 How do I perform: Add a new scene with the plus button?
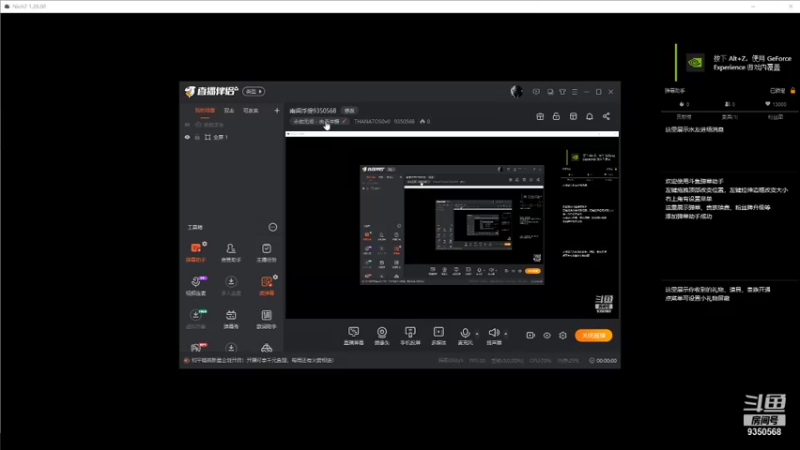(x=277, y=110)
